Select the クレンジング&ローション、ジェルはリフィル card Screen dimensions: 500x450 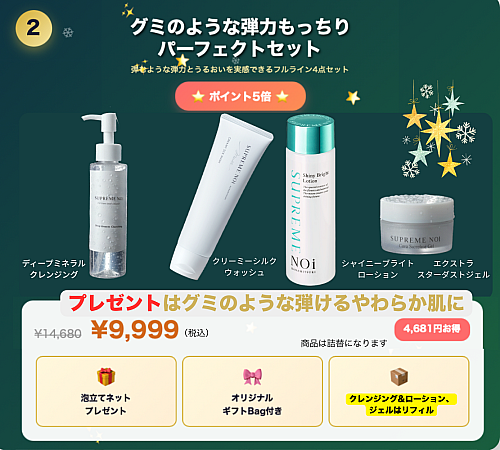click(x=399, y=391)
